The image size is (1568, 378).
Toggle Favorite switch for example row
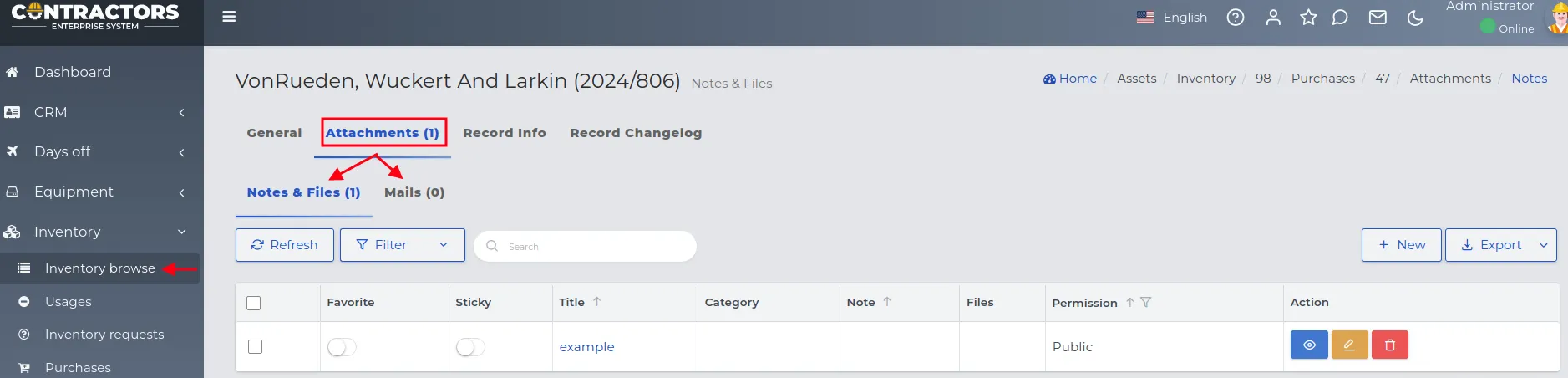coord(342,347)
